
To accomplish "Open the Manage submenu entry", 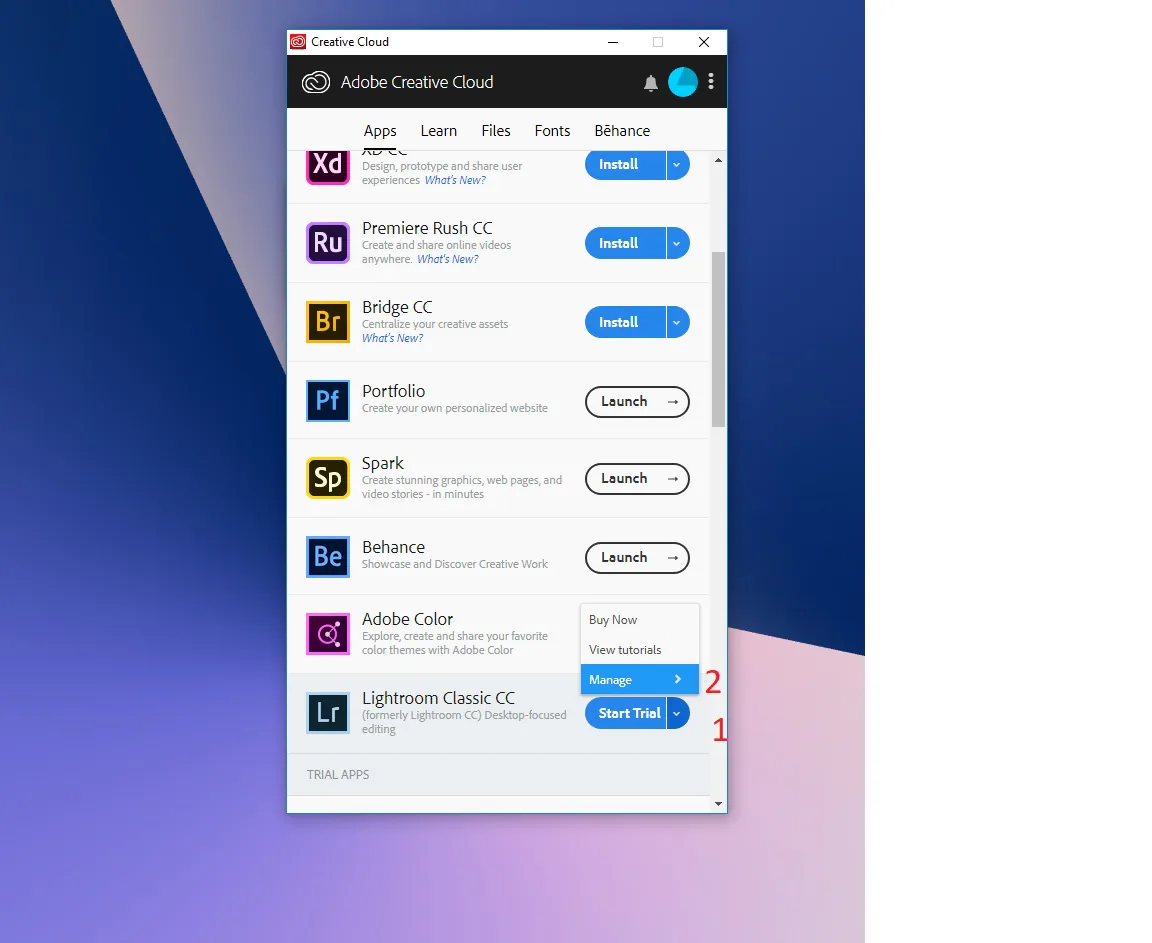I will (639, 680).
